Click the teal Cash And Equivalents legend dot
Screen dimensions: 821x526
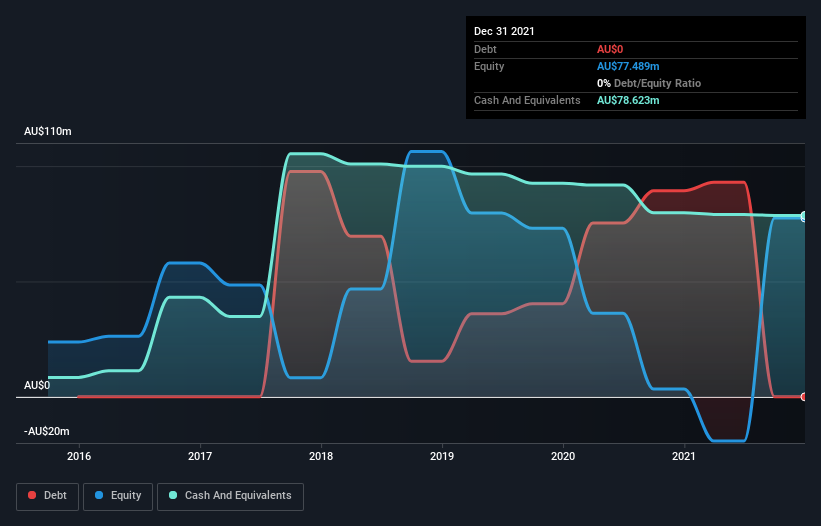pos(173,495)
